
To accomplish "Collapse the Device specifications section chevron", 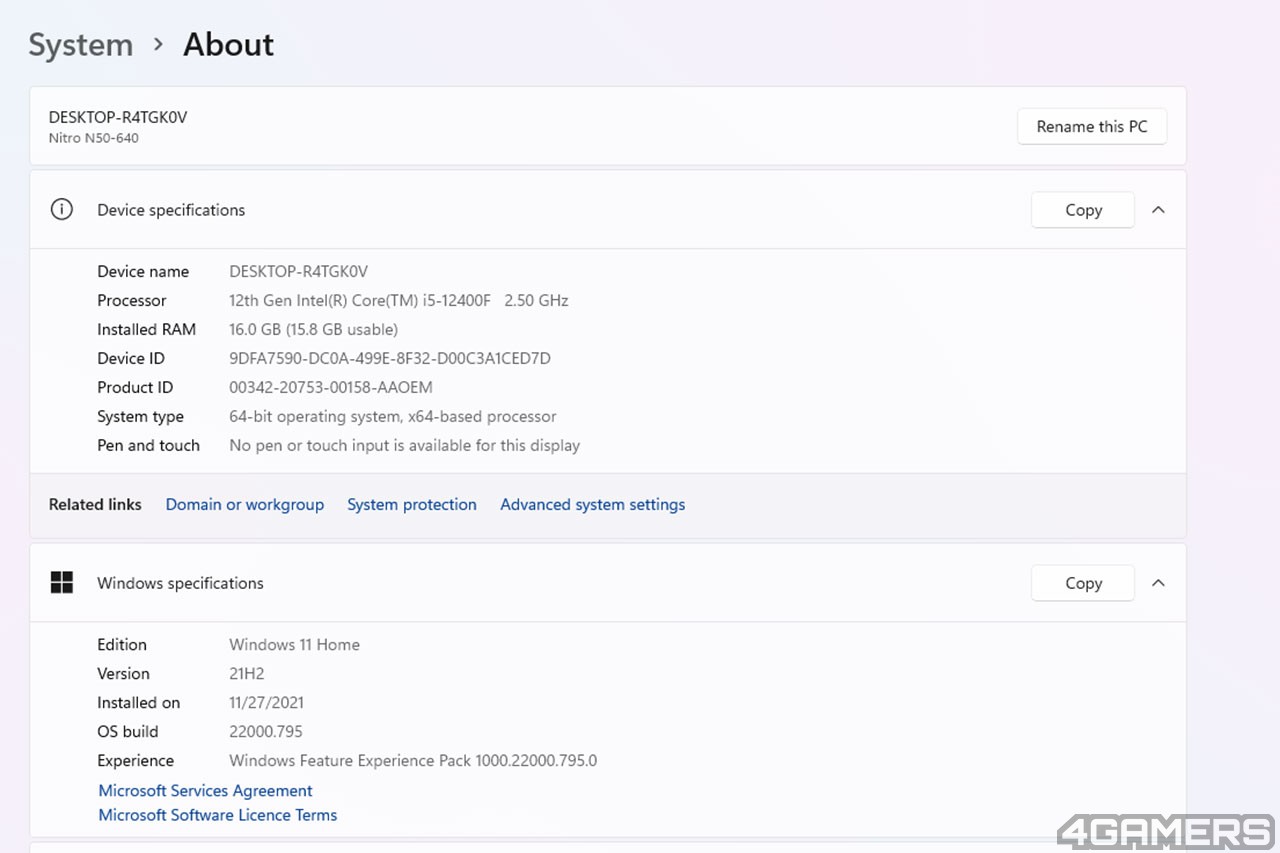I will point(1158,210).
